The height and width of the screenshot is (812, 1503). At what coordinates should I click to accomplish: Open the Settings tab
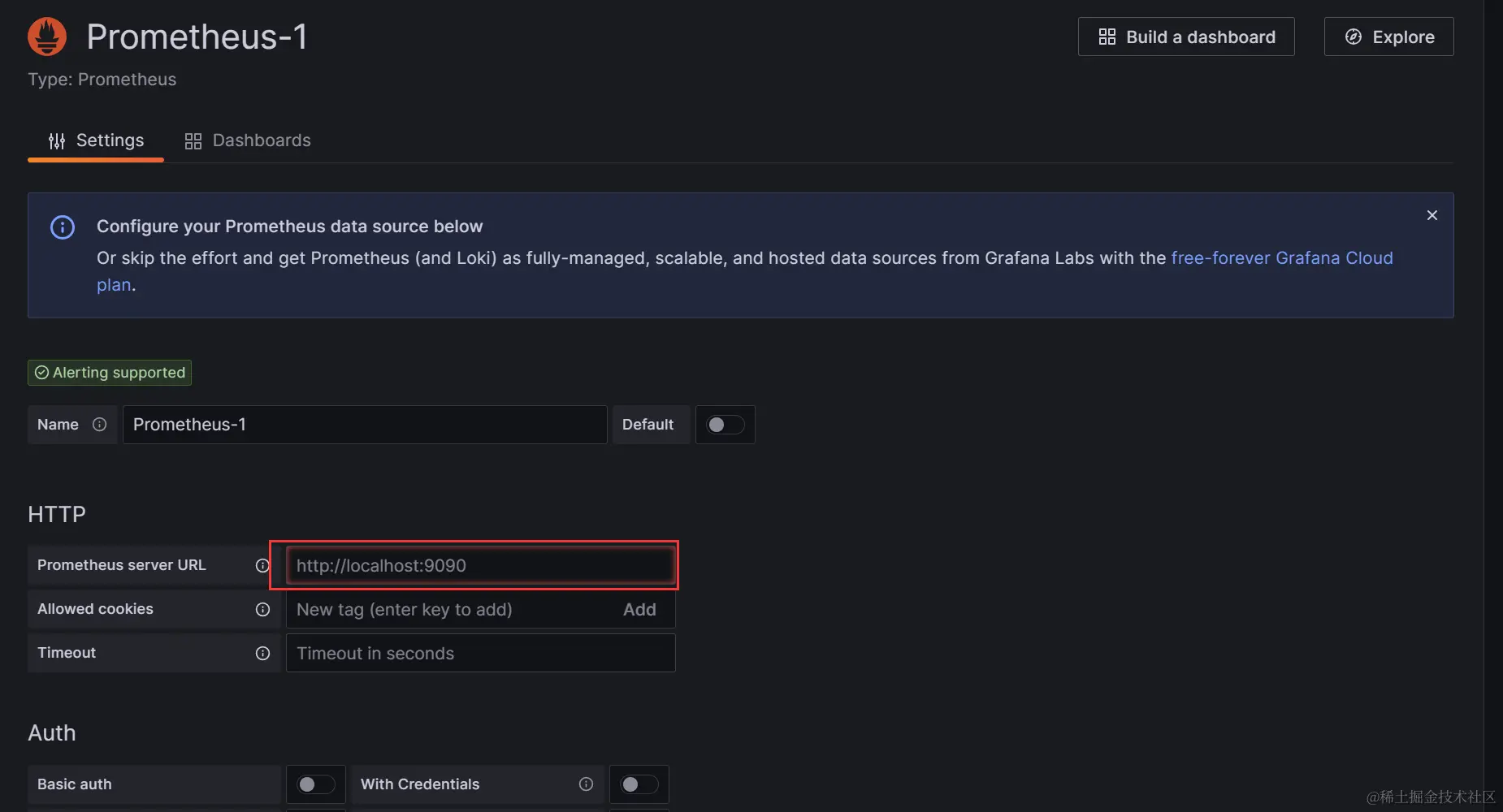click(x=96, y=140)
